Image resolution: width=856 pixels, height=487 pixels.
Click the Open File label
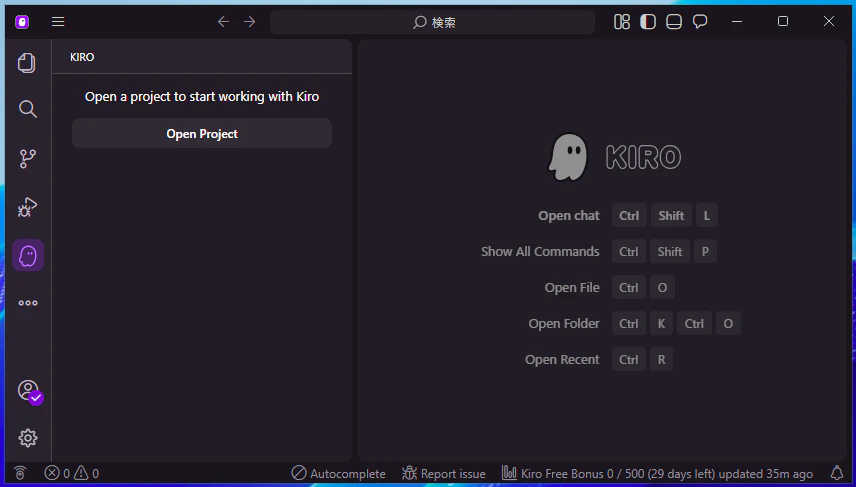pyautogui.click(x=572, y=288)
